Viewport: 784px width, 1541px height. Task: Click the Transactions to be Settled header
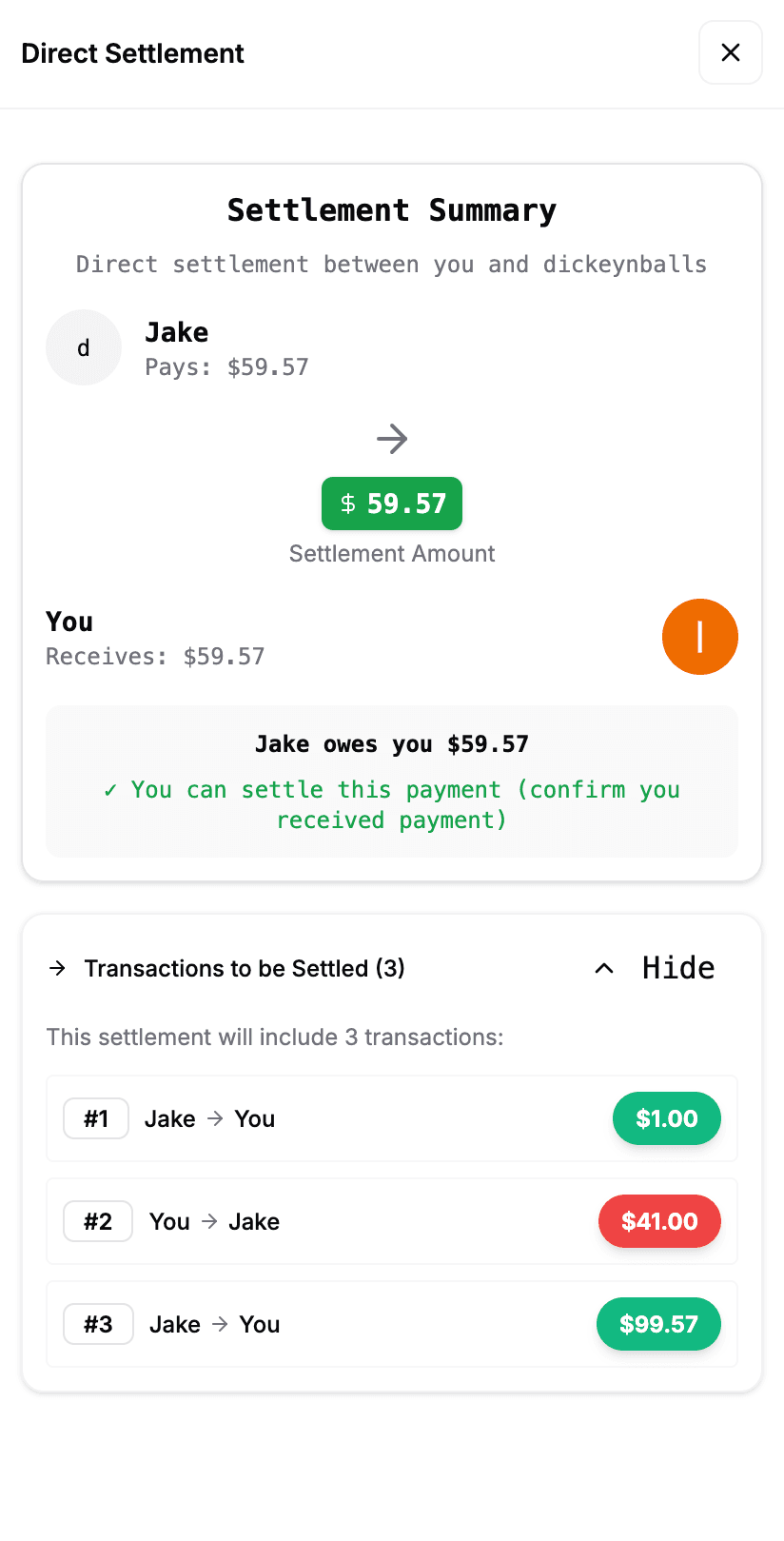[x=245, y=968]
